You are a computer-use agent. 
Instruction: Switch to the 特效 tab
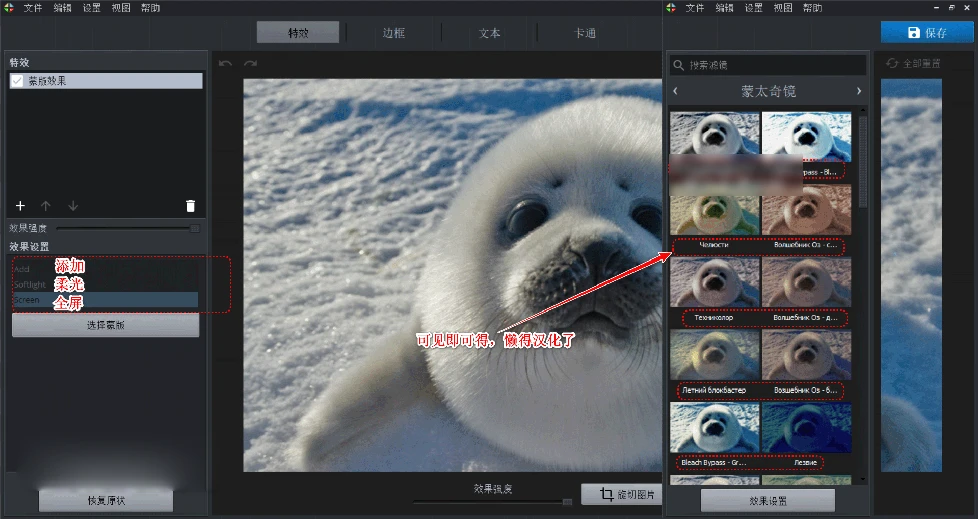tap(298, 32)
